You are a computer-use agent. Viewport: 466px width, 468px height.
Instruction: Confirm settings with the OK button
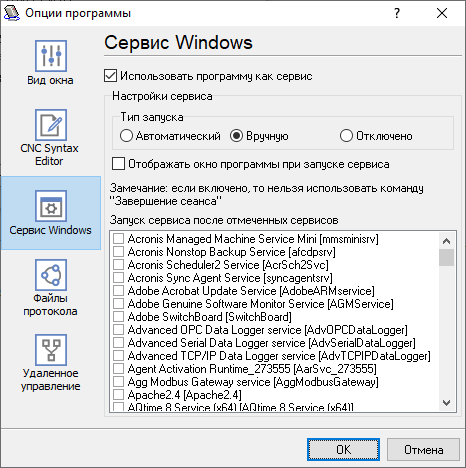343,450
